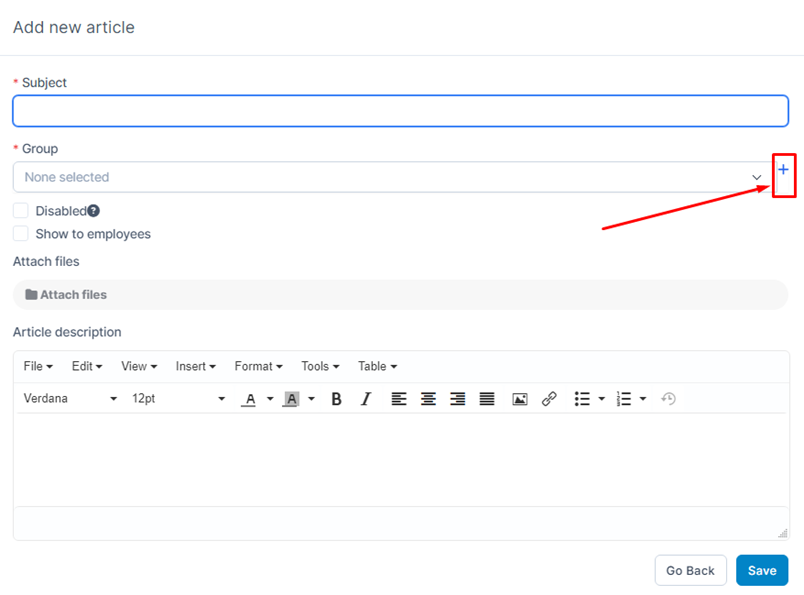Open the Group dropdown showing None selected
This screenshot has height=595, width=804.
[x=392, y=177]
